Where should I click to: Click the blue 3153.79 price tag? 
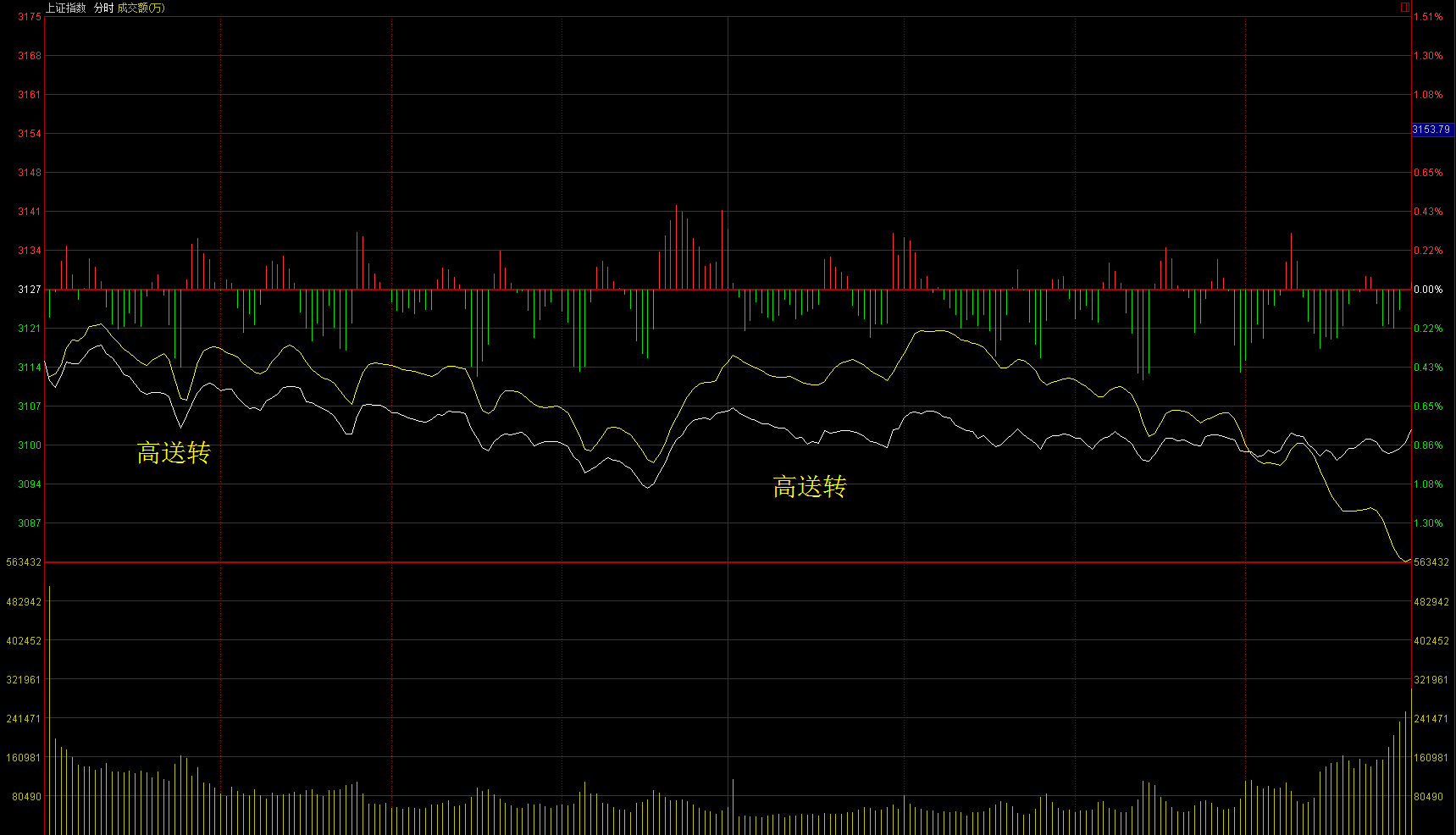point(1431,130)
